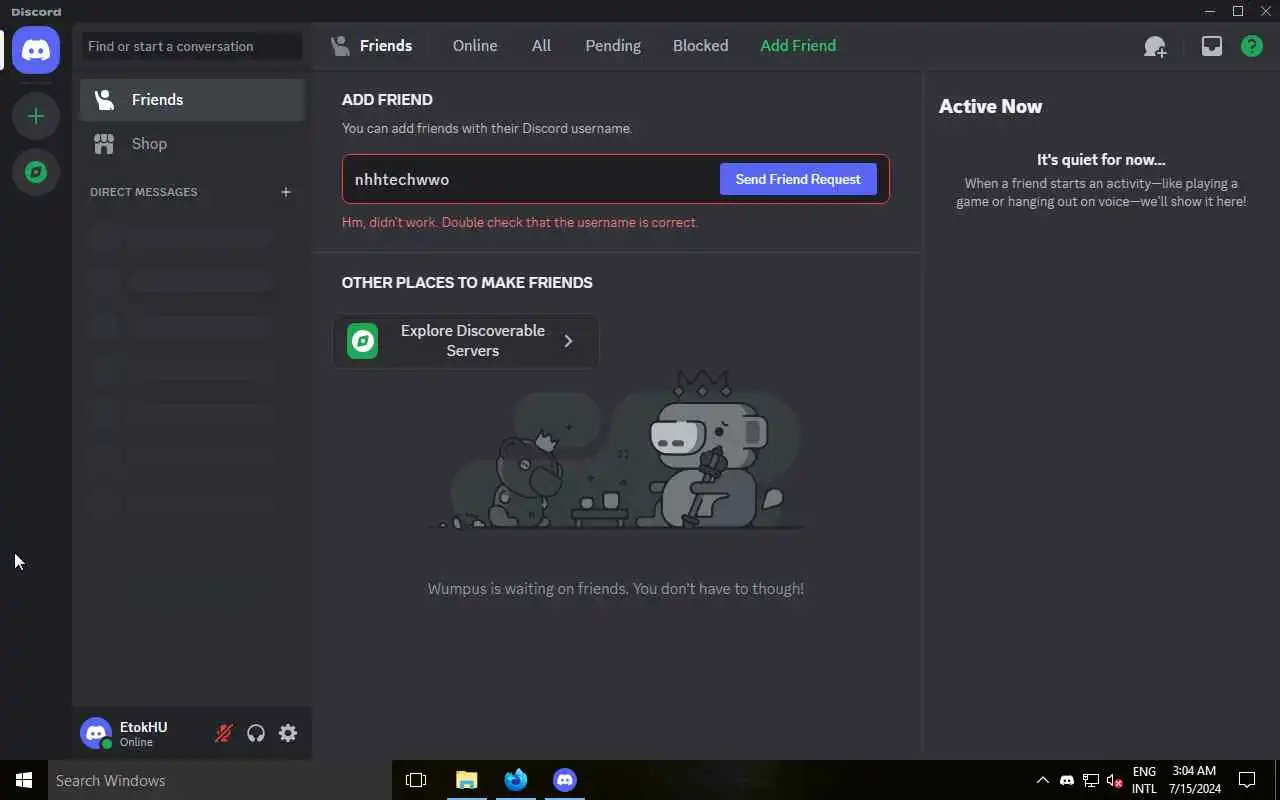The width and height of the screenshot is (1280, 800).
Task: Select Friends in the sidebar
Action: (192, 100)
